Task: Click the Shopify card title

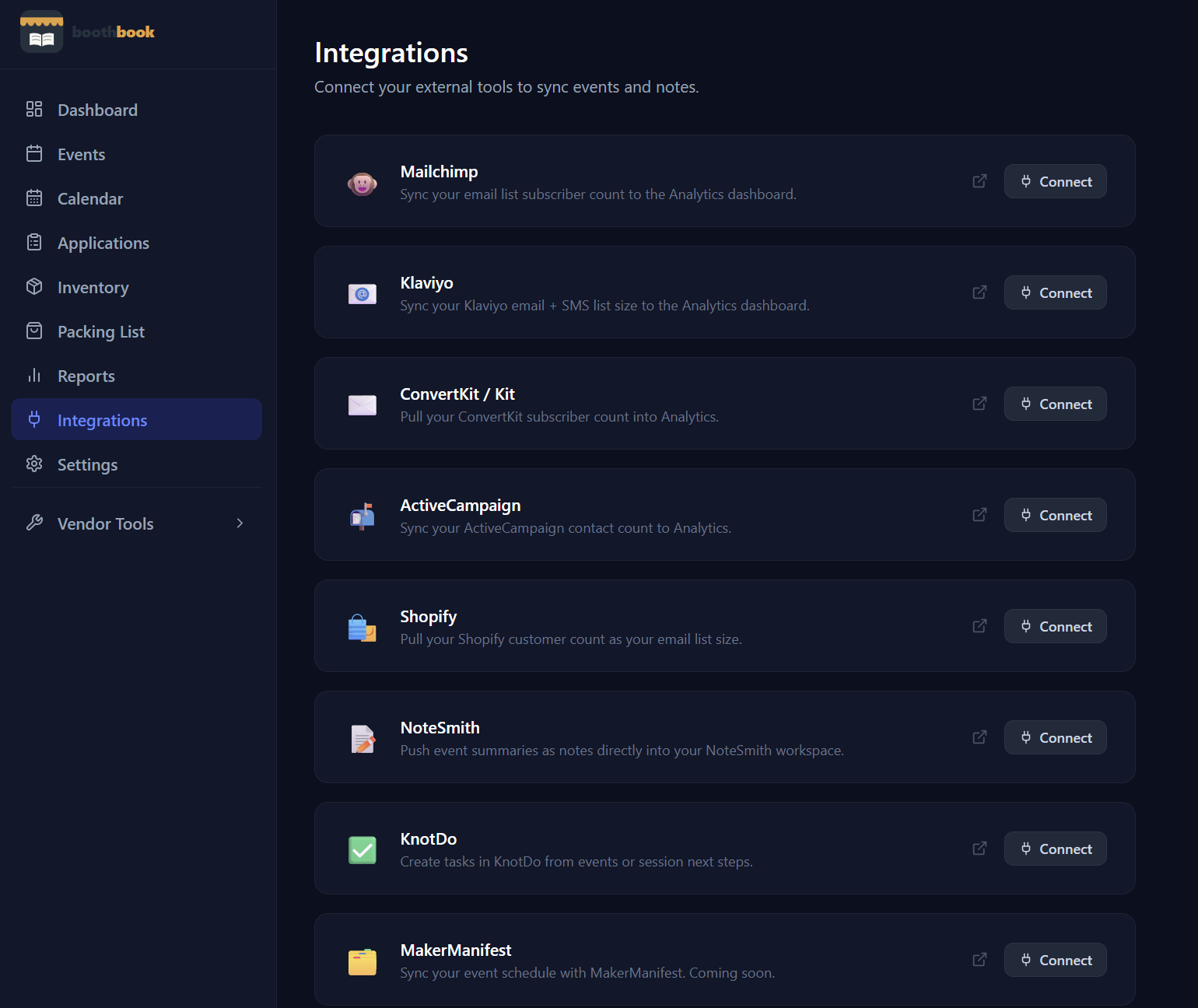Action: coord(428,617)
